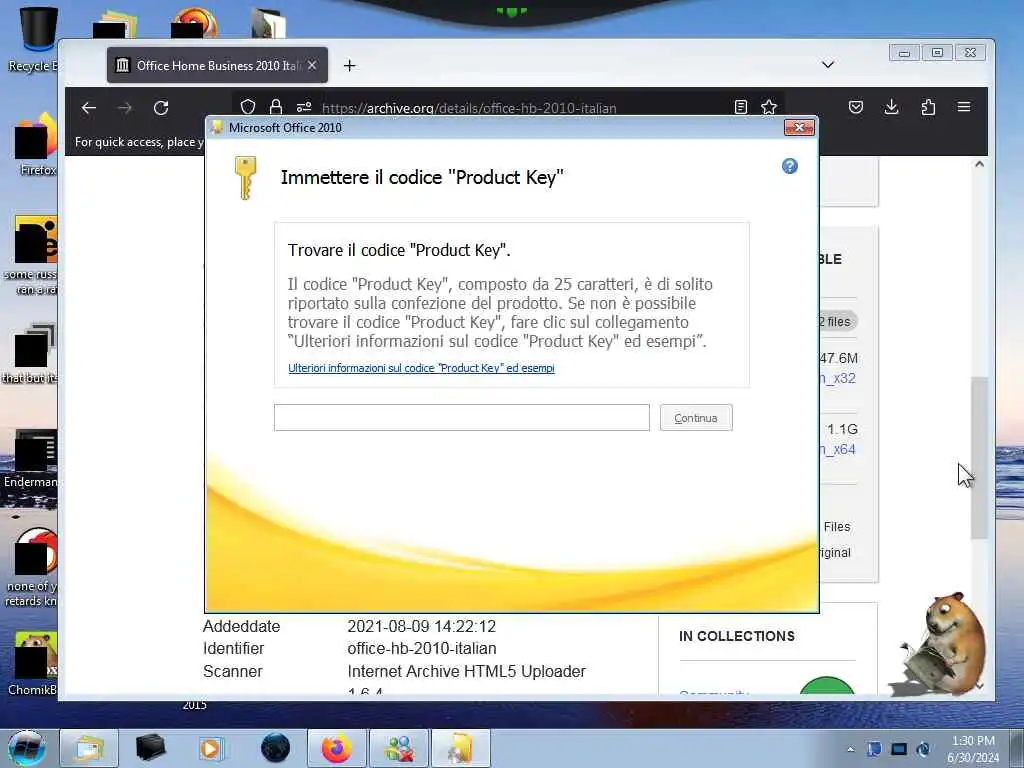Click the Product Key text field
This screenshot has height=768, width=1024.
click(462, 417)
